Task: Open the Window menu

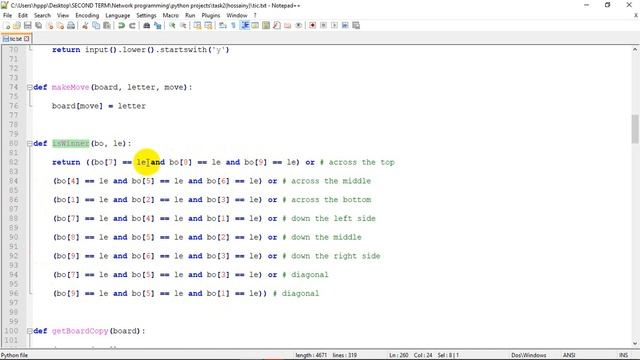Action: (x=237, y=15)
